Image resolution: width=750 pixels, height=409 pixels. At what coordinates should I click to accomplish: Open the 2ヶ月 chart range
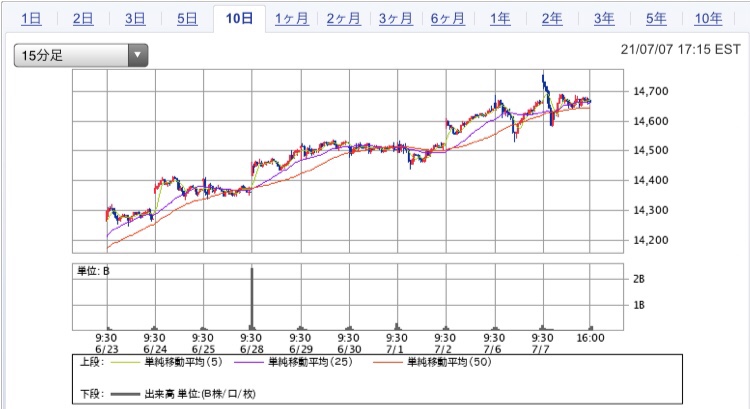click(x=344, y=19)
